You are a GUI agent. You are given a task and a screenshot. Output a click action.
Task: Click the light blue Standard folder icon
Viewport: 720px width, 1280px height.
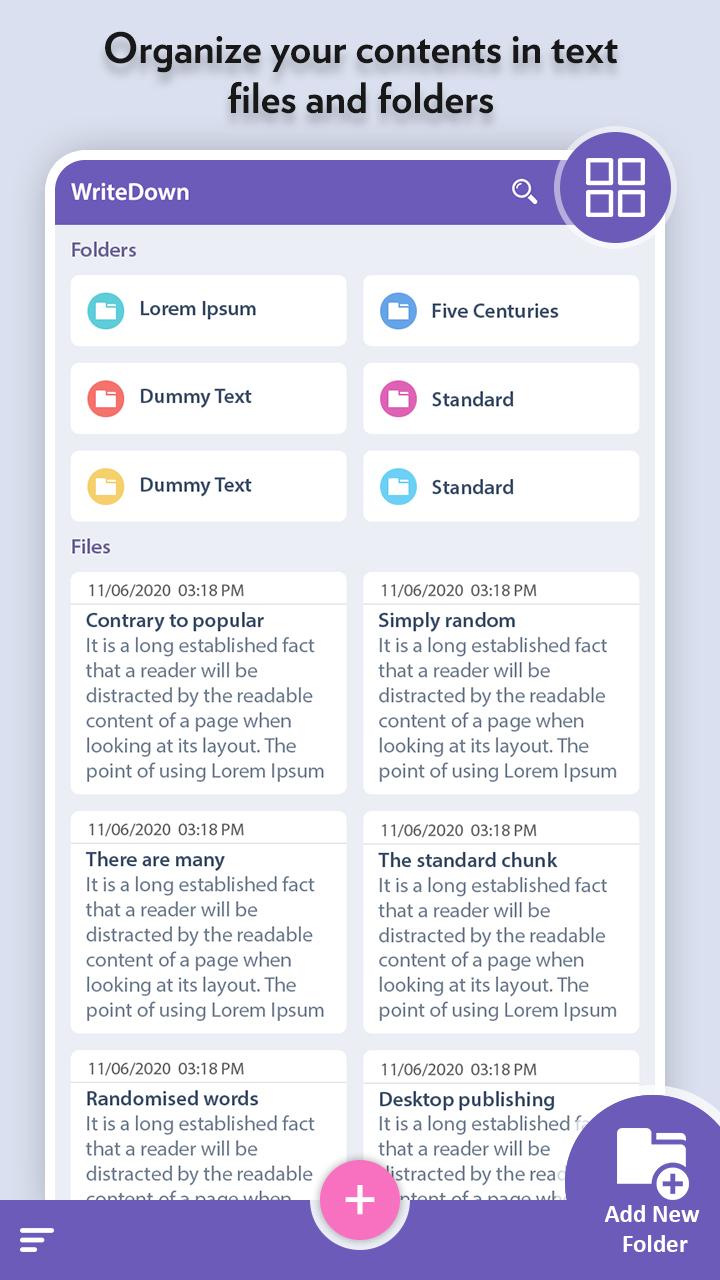point(398,487)
